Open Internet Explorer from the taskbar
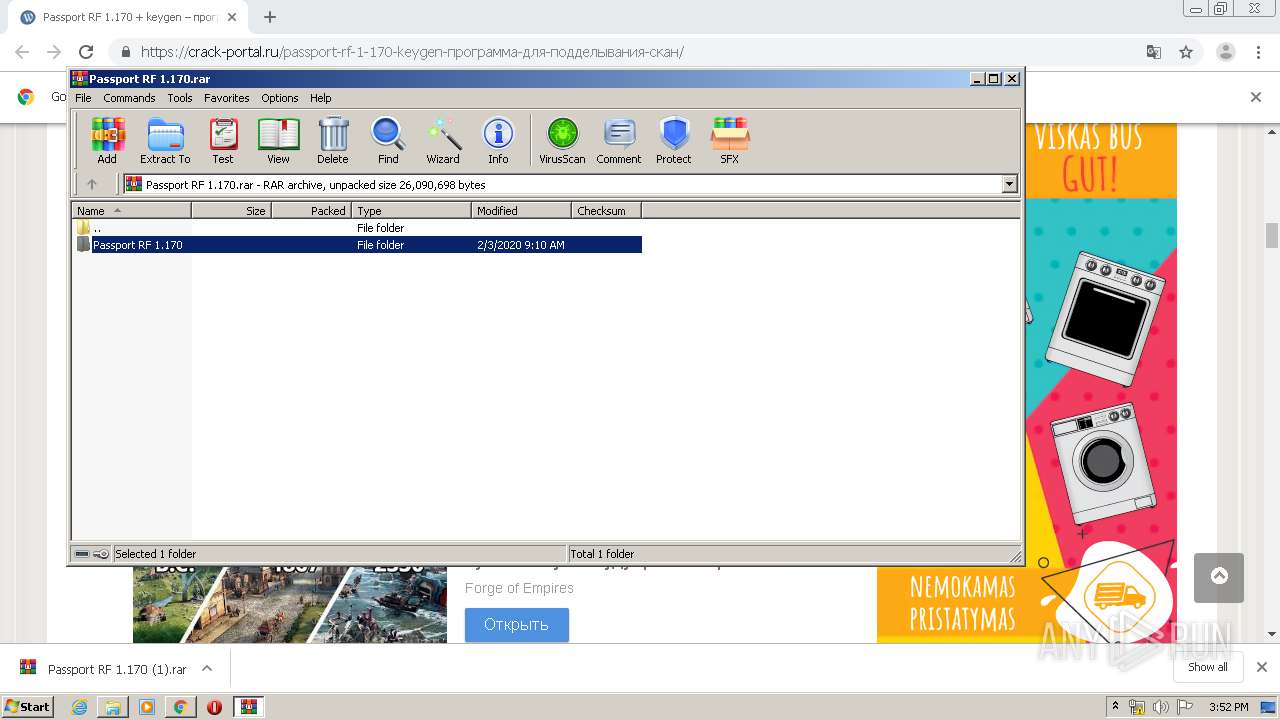 [80, 707]
